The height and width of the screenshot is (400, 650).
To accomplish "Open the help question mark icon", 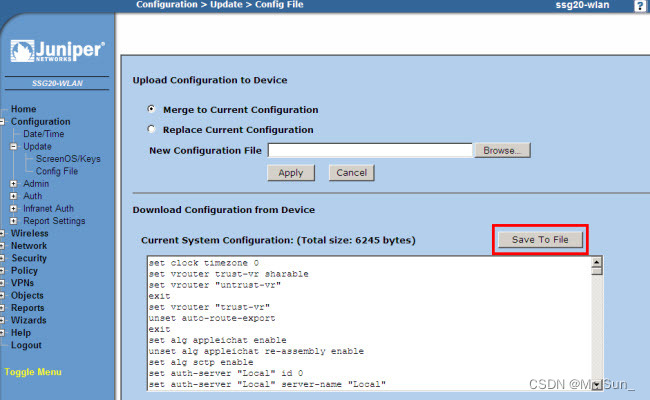I will coord(639,6).
